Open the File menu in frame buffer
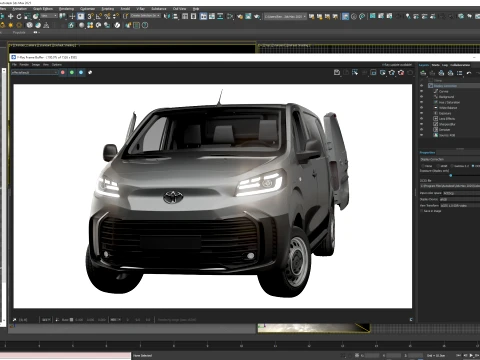480x360 pixels. pos(14,65)
